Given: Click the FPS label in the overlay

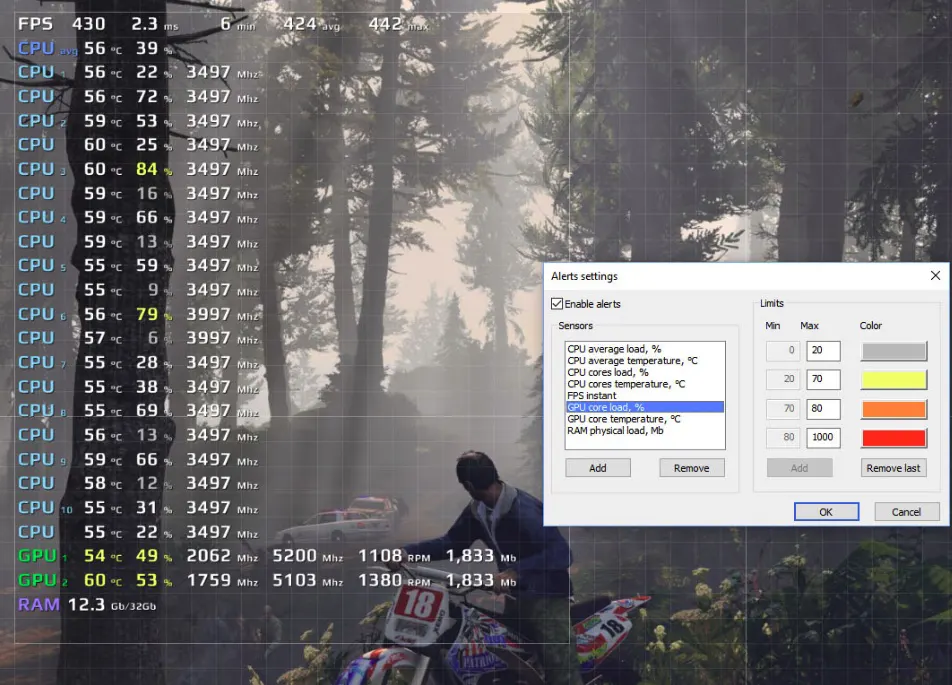Looking at the screenshot, I should click(35, 24).
